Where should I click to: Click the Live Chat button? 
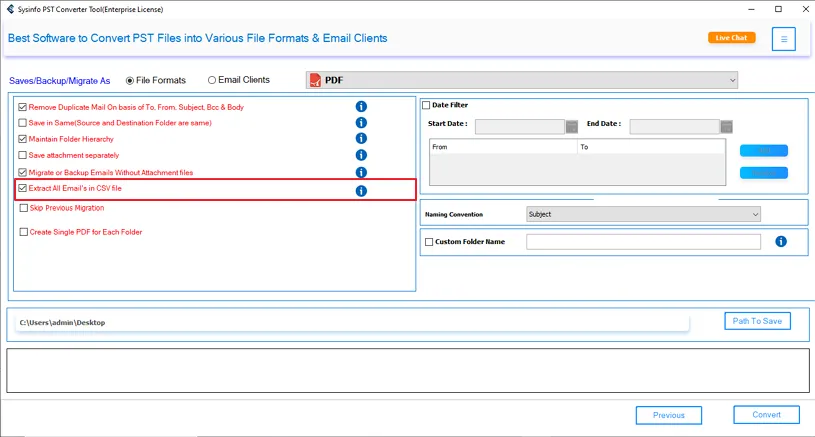[x=731, y=38]
